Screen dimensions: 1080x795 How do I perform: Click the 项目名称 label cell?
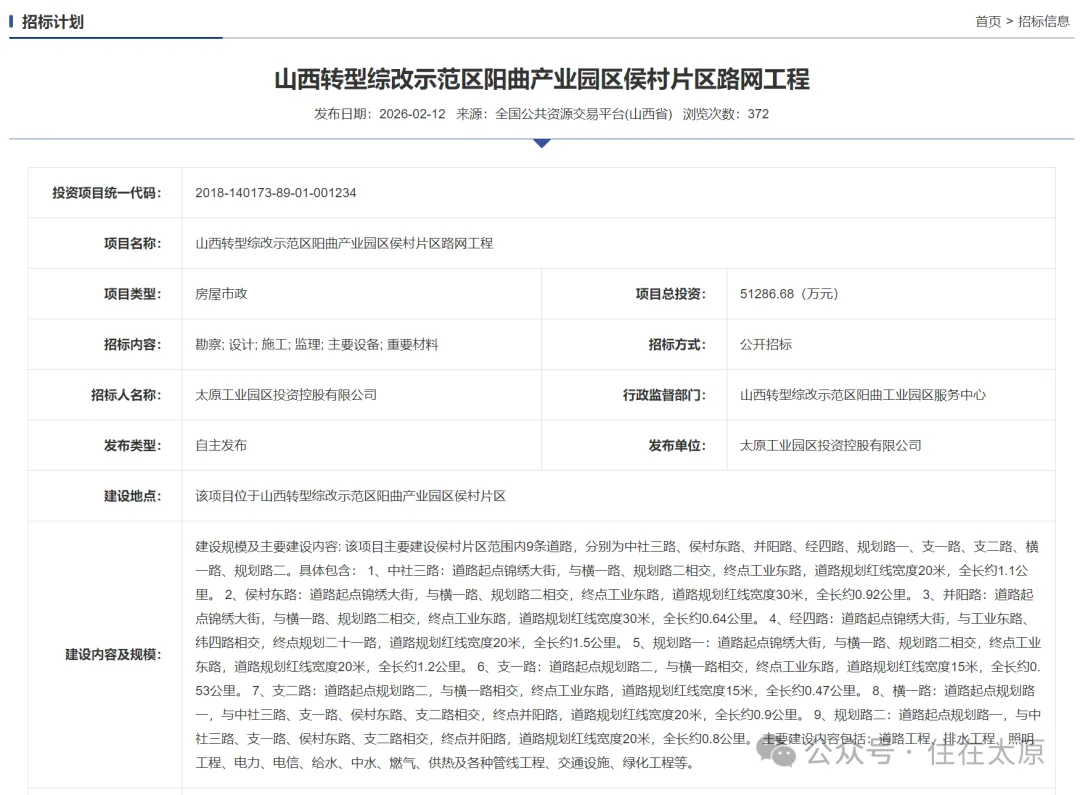click(x=105, y=243)
